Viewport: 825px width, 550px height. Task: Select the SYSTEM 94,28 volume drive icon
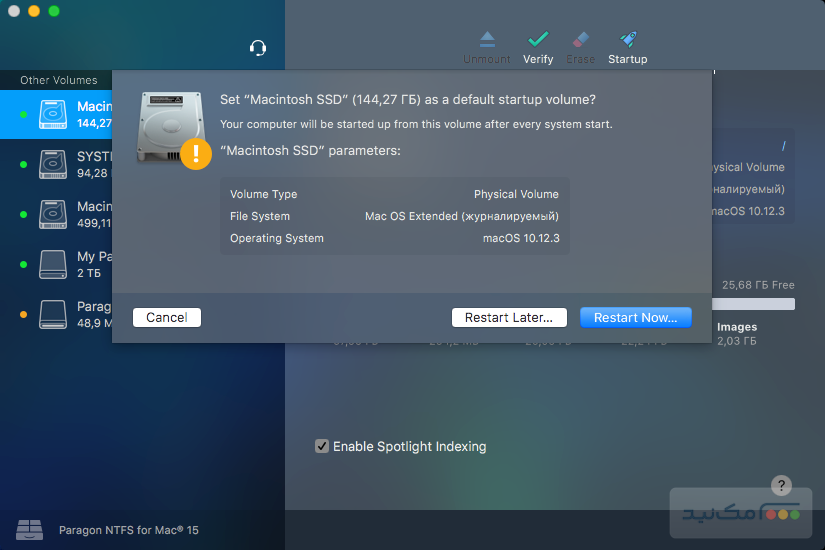(x=53, y=164)
